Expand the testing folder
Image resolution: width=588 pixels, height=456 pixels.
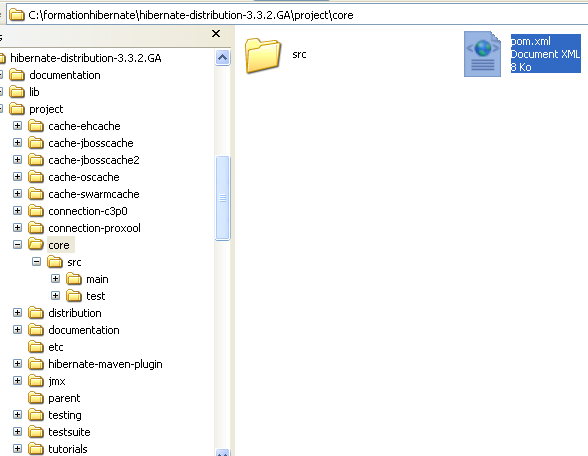(17, 415)
